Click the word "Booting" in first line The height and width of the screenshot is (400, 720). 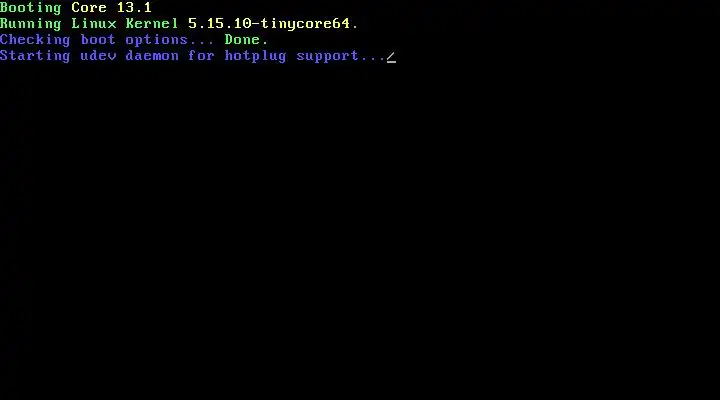coord(31,8)
